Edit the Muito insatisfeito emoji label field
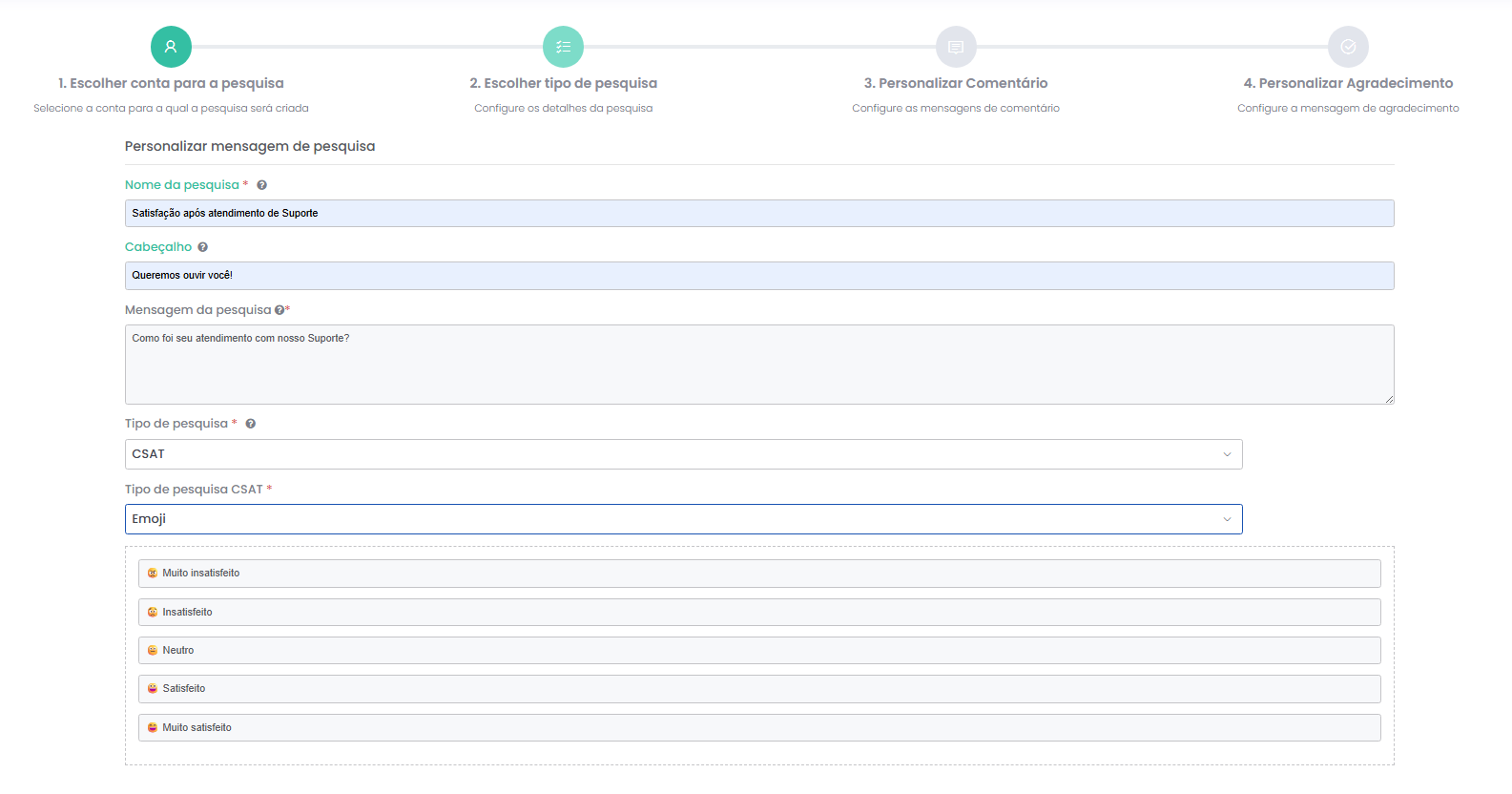This screenshot has height=794, width=1512. (758, 574)
